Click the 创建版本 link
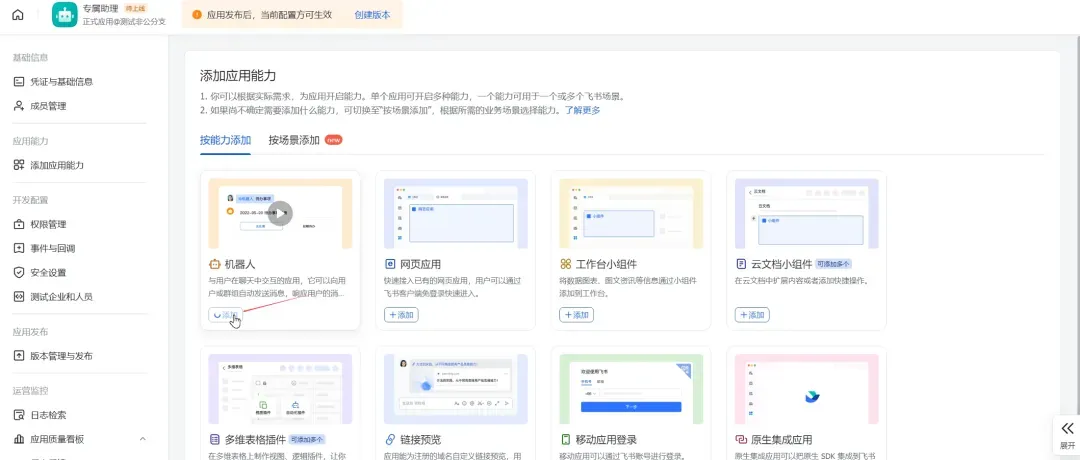Viewport: 1080px width, 460px height. (372, 15)
